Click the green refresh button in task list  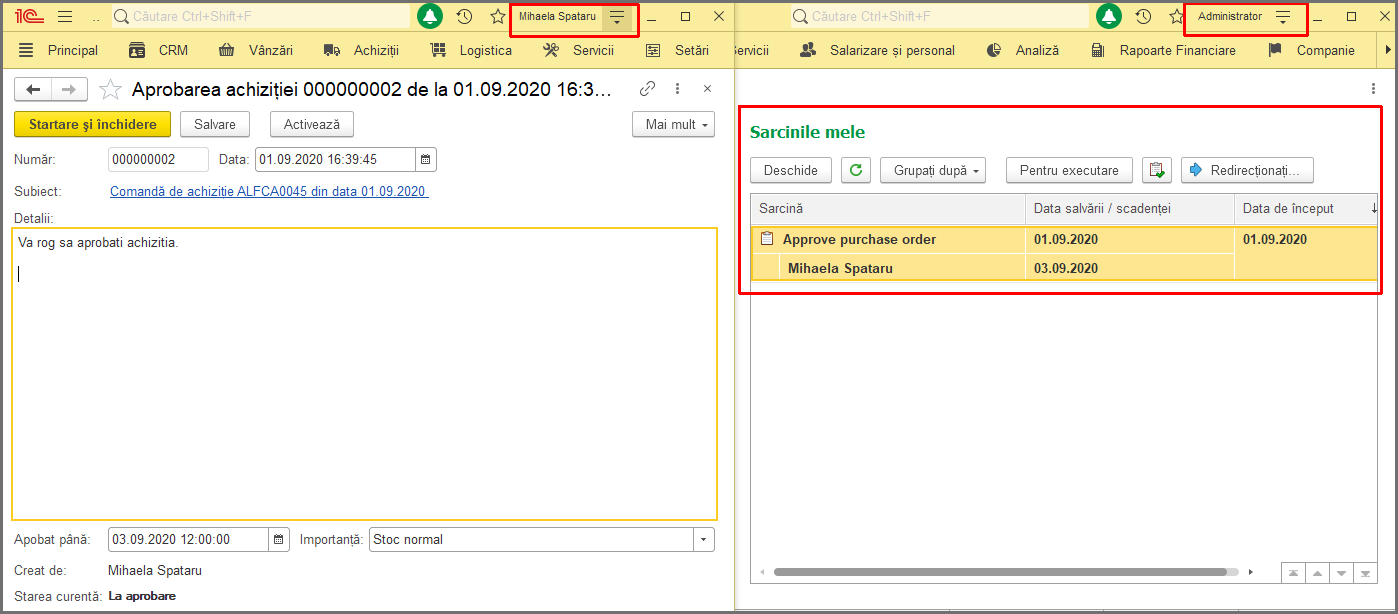tap(855, 170)
